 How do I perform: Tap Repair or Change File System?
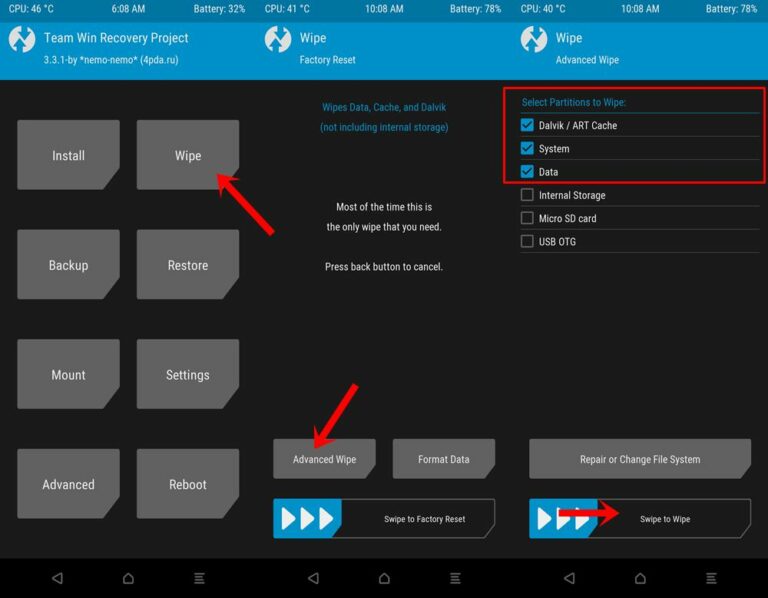click(640, 459)
